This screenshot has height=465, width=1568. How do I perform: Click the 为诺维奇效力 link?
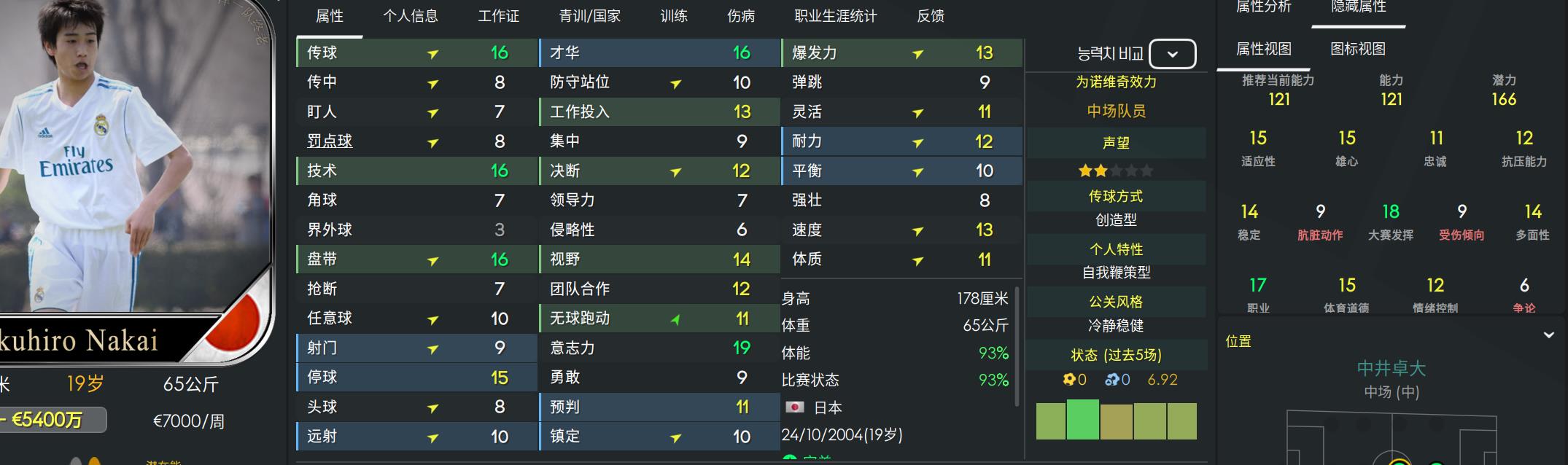[1116, 82]
